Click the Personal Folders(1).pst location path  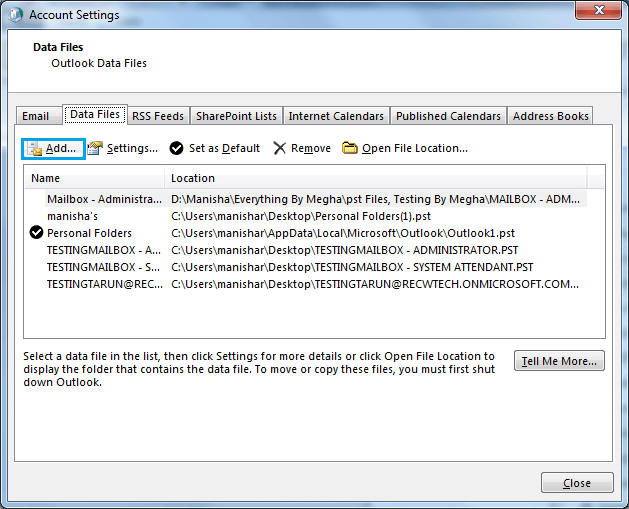301,216
